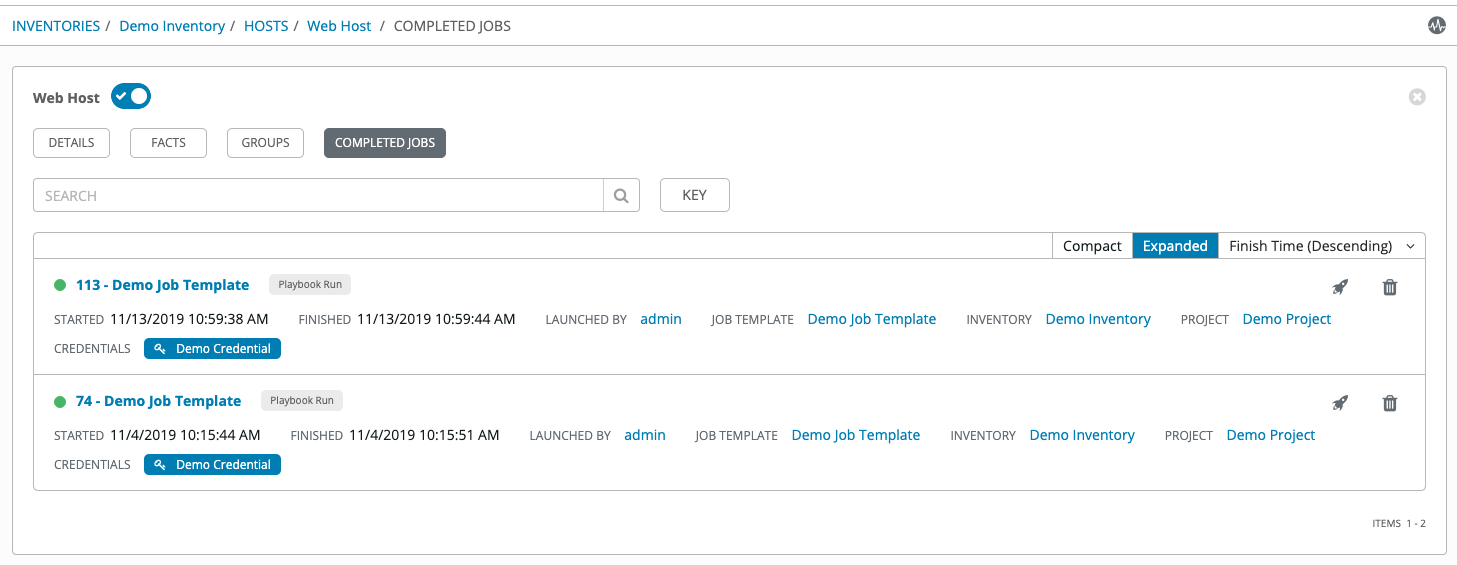
Task: Go to the Groups tab
Action: pyautogui.click(x=265, y=143)
